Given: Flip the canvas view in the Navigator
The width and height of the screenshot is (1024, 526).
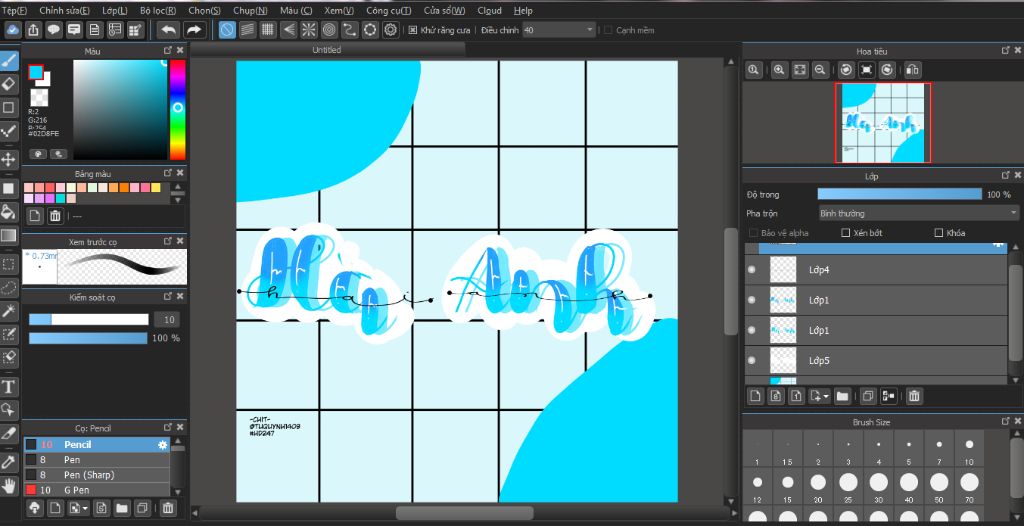Looking at the screenshot, I should point(913,70).
